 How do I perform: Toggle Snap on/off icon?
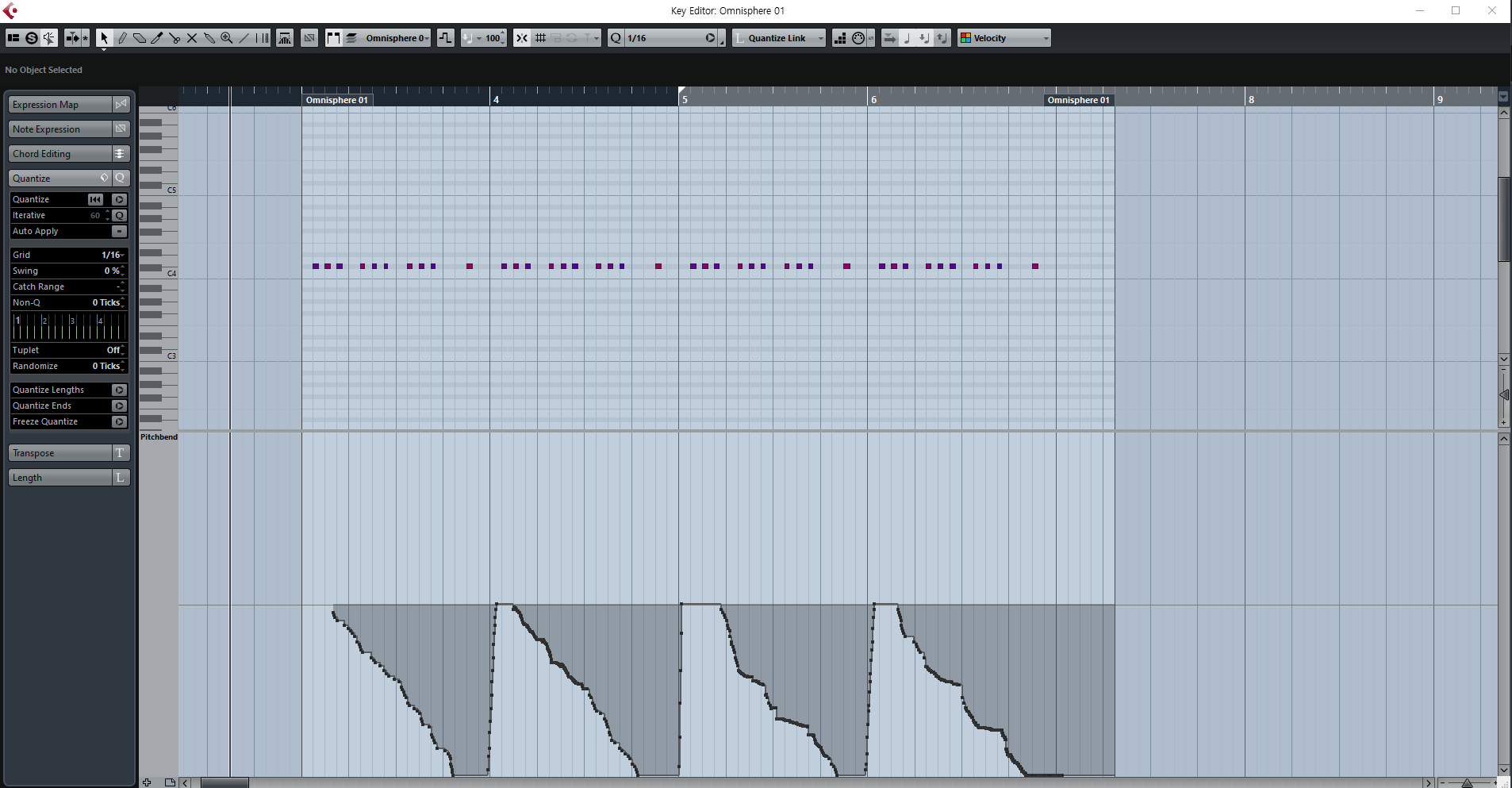point(522,38)
